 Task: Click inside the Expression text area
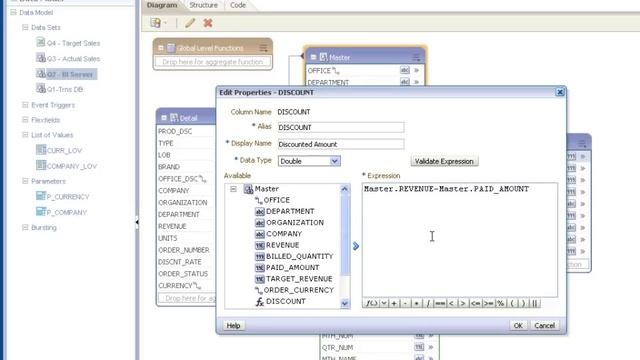(460, 240)
